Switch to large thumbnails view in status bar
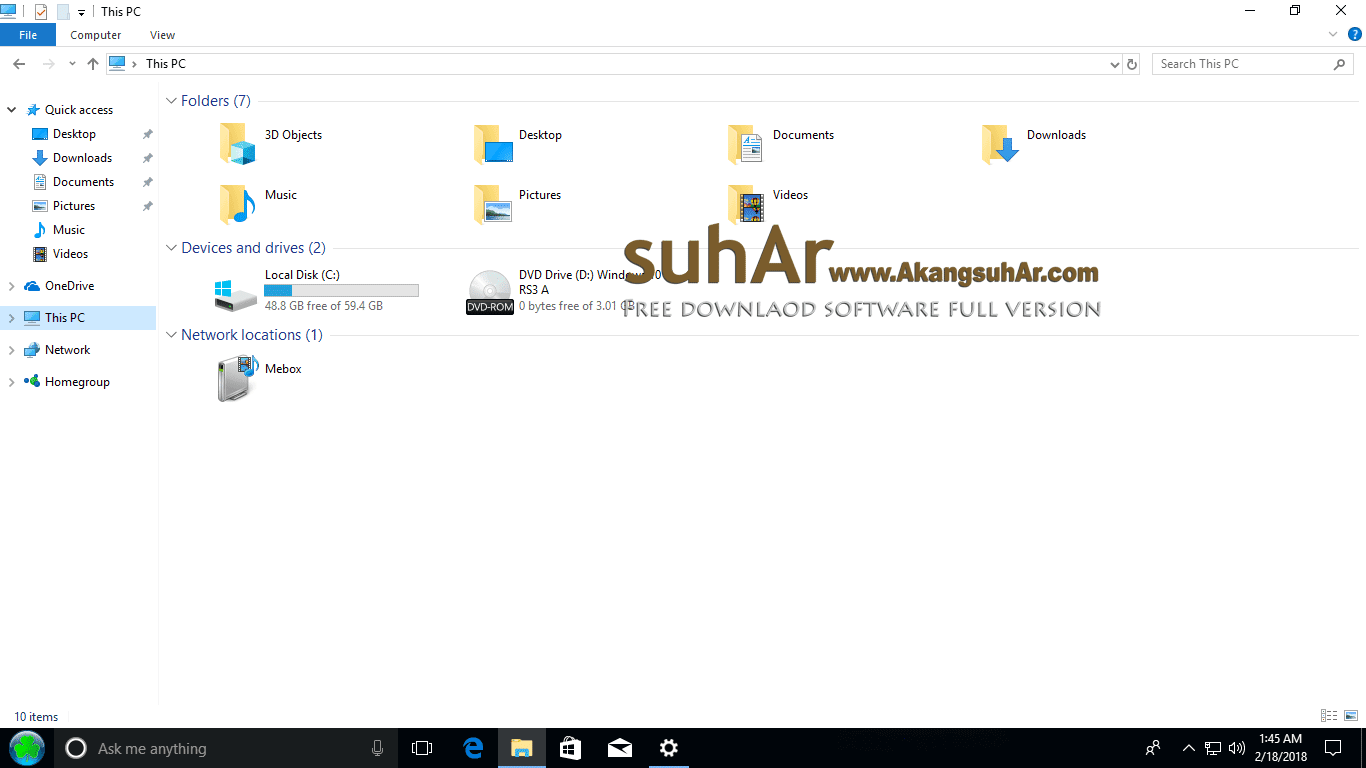Image resolution: width=1366 pixels, height=768 pixels. 1350,716
